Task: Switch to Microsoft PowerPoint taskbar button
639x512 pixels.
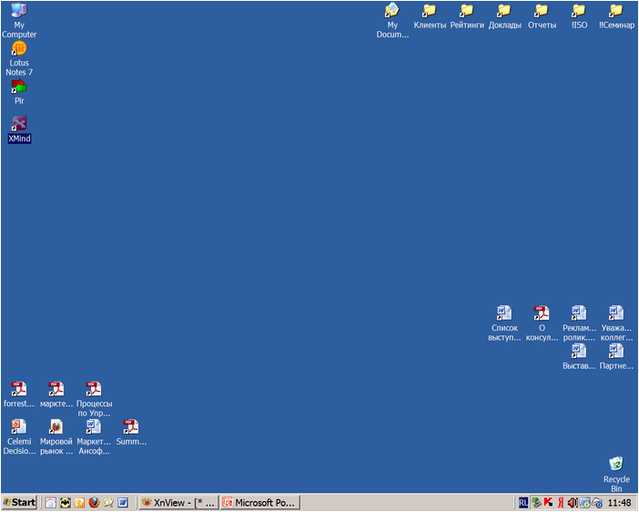Action: coord(259,503)
